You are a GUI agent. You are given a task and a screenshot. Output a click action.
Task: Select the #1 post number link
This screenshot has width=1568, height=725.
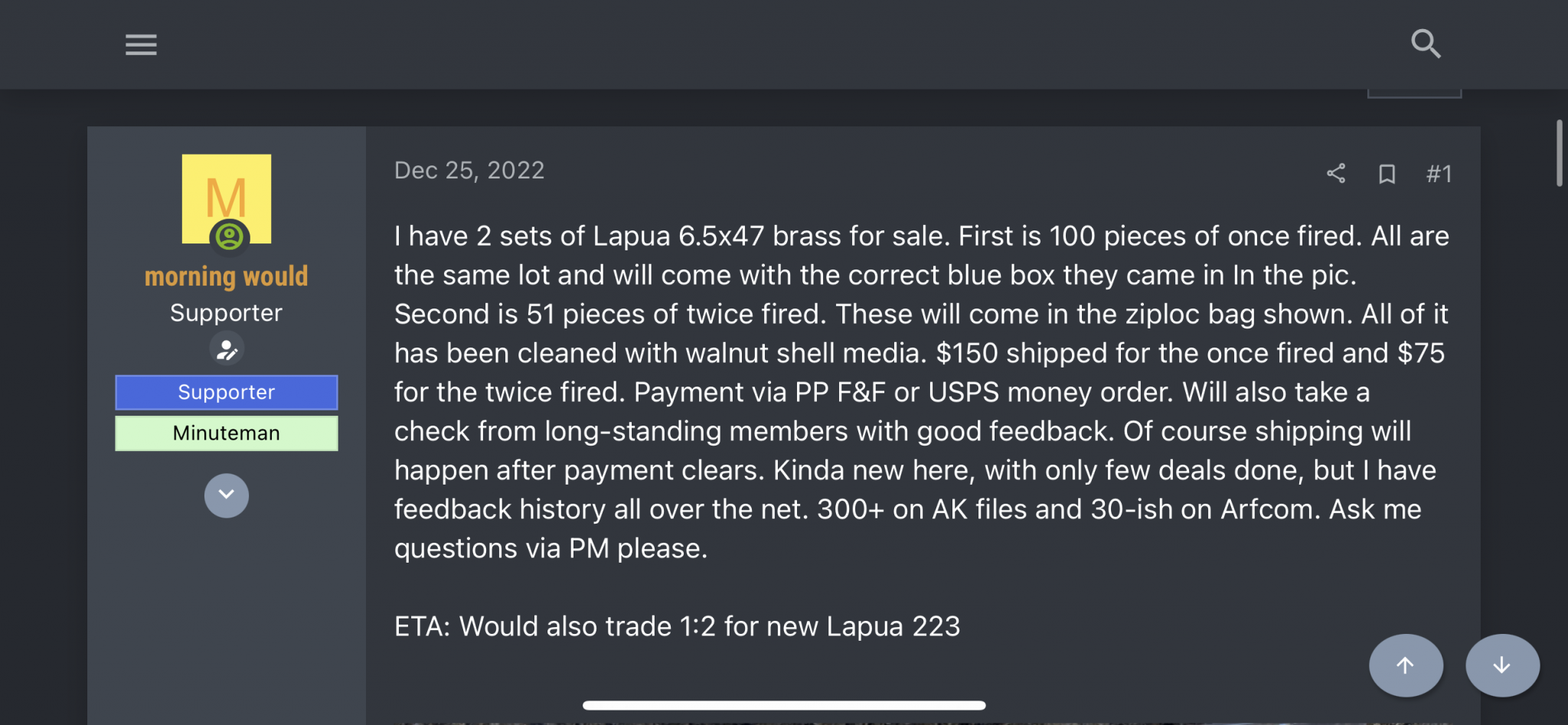1439,174
